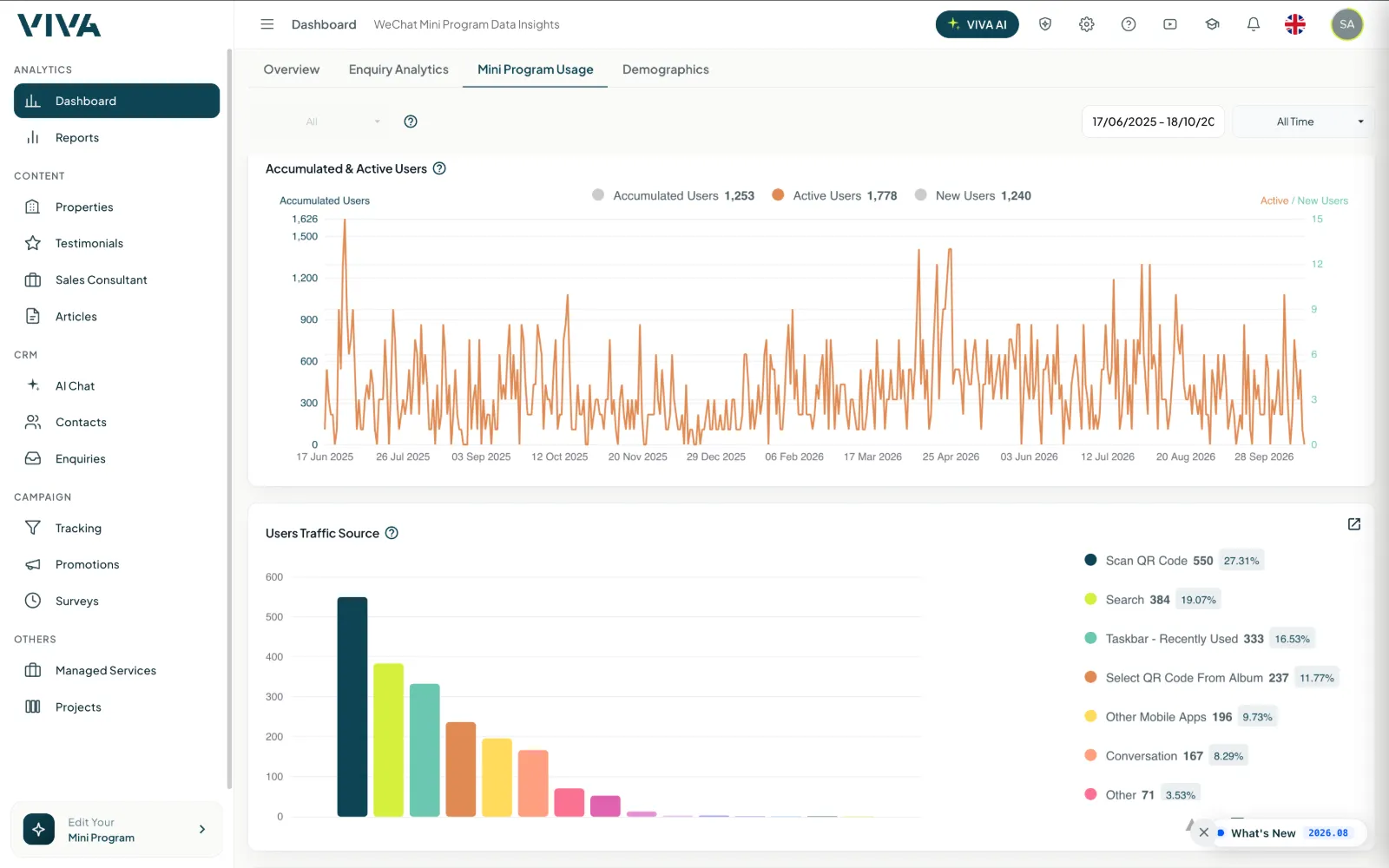Screen dimensions: 1389x868
Task: Toggle Taskbar - Recently Used legend entry
Action: [x=1199, y=639]
